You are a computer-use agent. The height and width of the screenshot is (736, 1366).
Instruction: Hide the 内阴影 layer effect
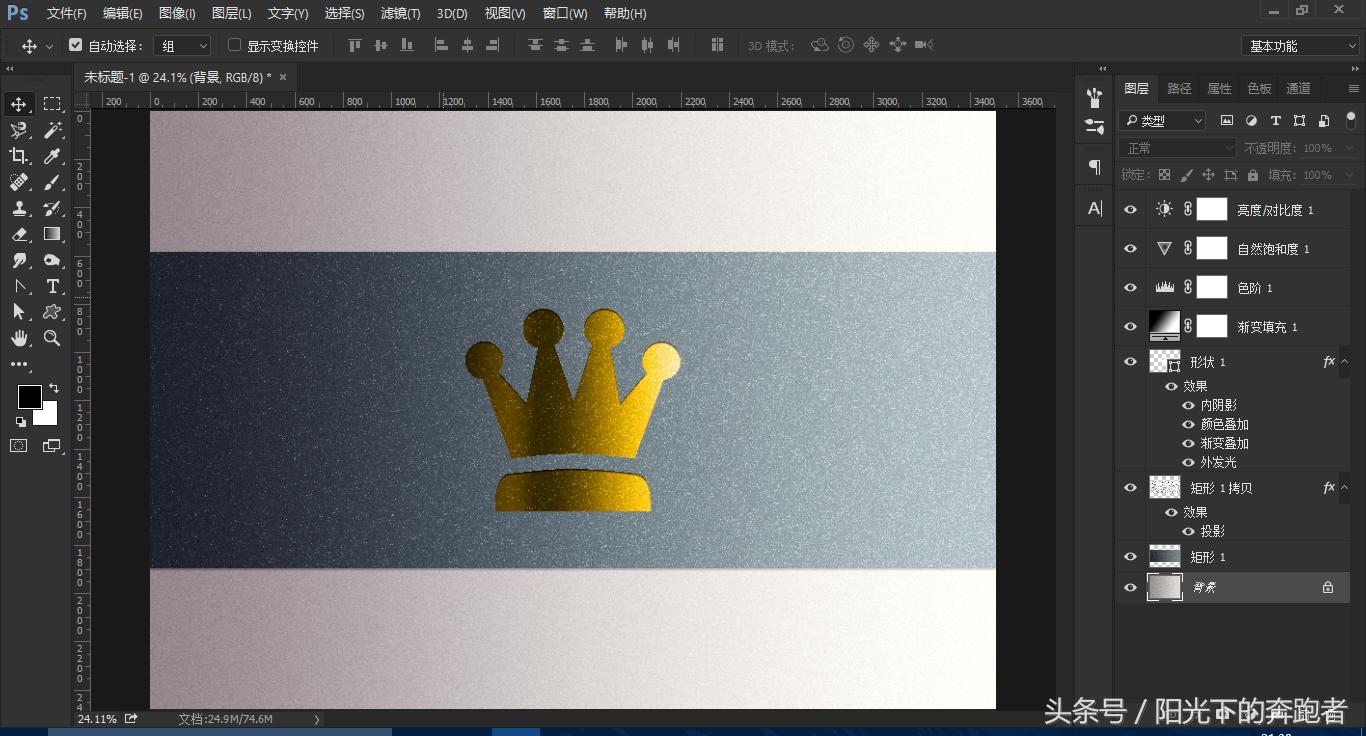(x=1189, y=405)
